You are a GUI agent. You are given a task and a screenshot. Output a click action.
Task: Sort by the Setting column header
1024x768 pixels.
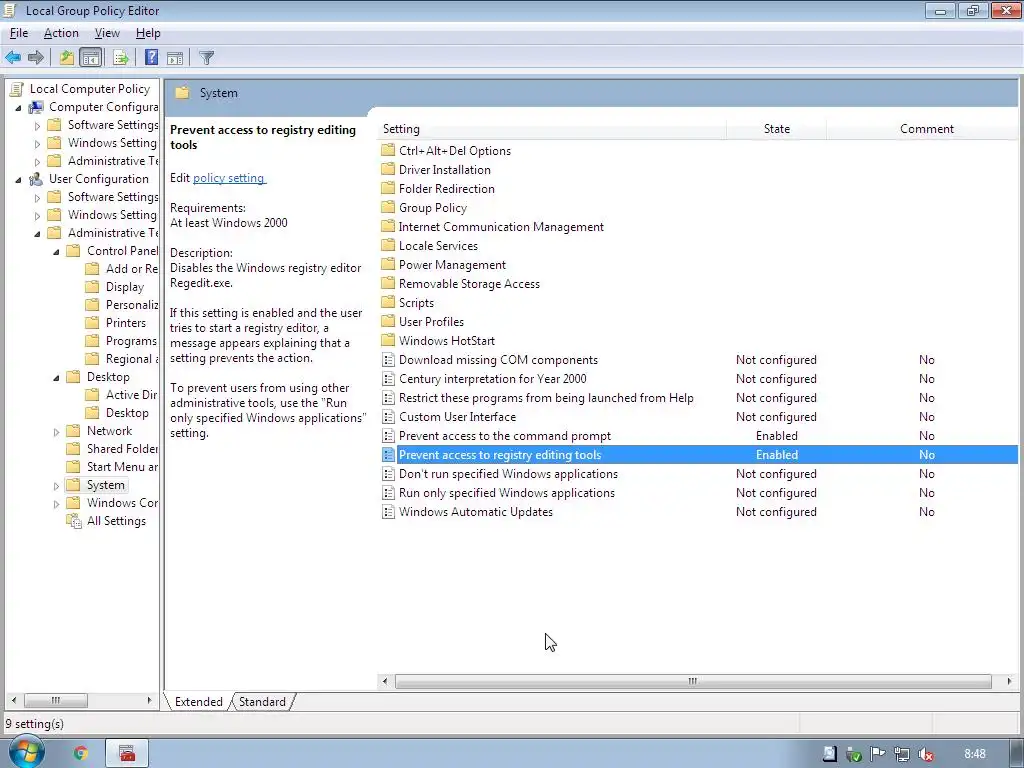pos(552,129)
